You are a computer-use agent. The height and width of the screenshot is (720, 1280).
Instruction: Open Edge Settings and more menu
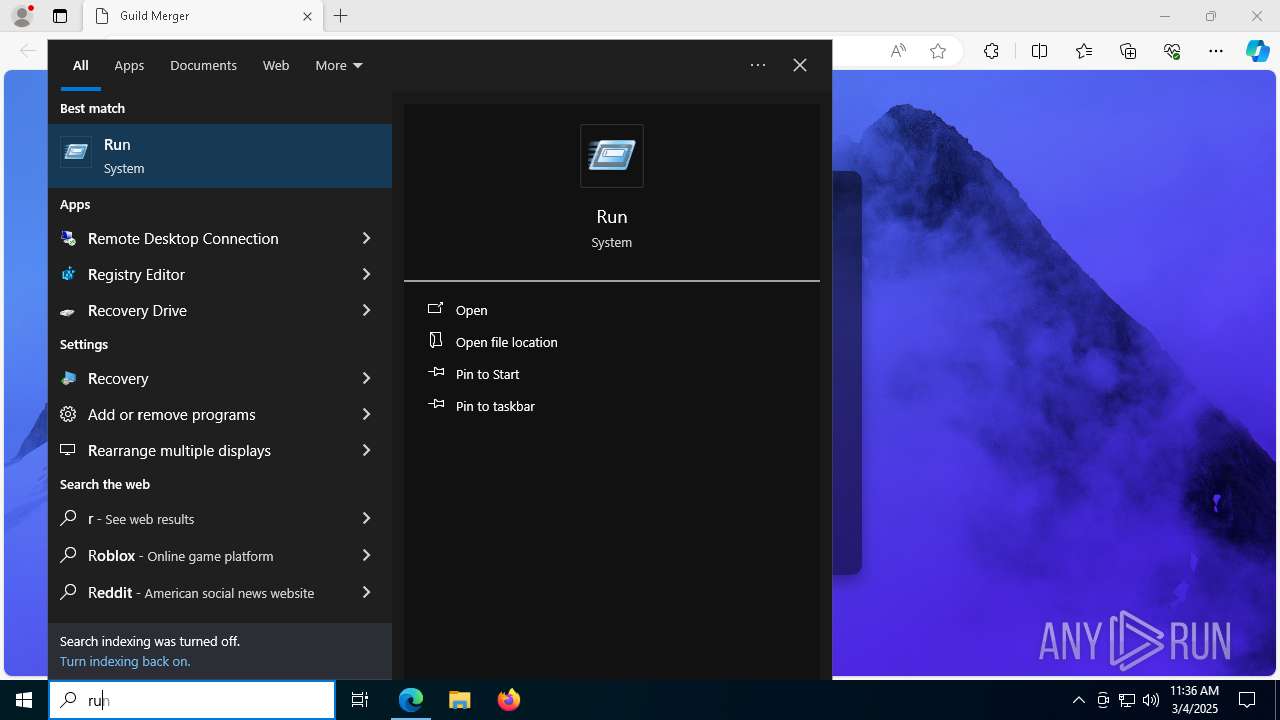1216,51
